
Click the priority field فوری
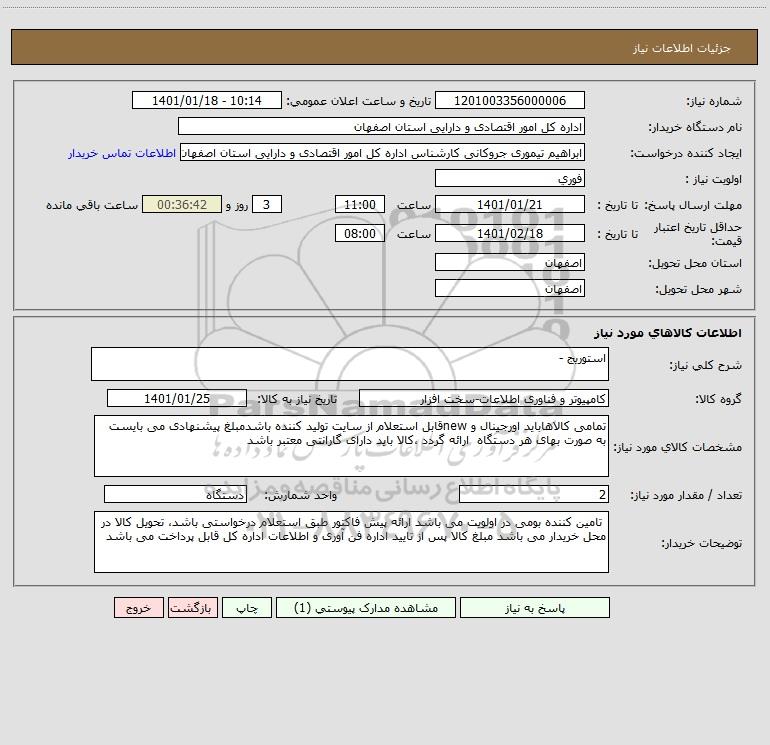(510, 178)
